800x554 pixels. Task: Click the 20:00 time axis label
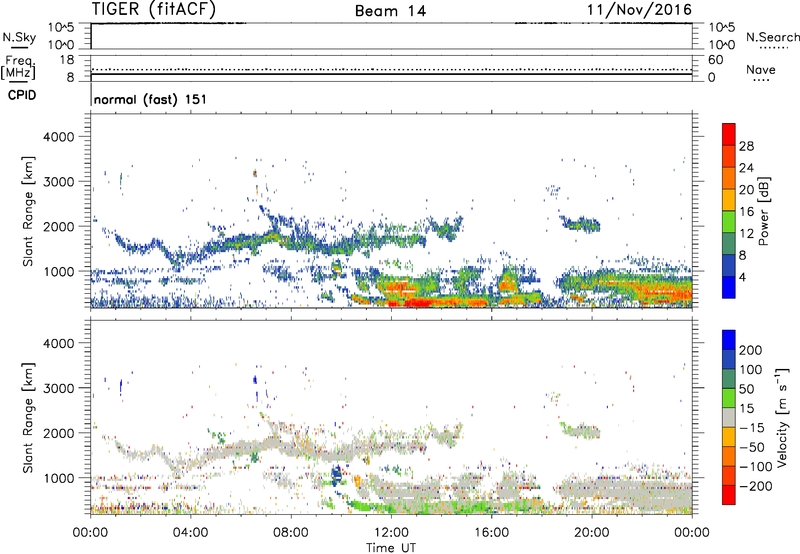(x=592, y=533)
